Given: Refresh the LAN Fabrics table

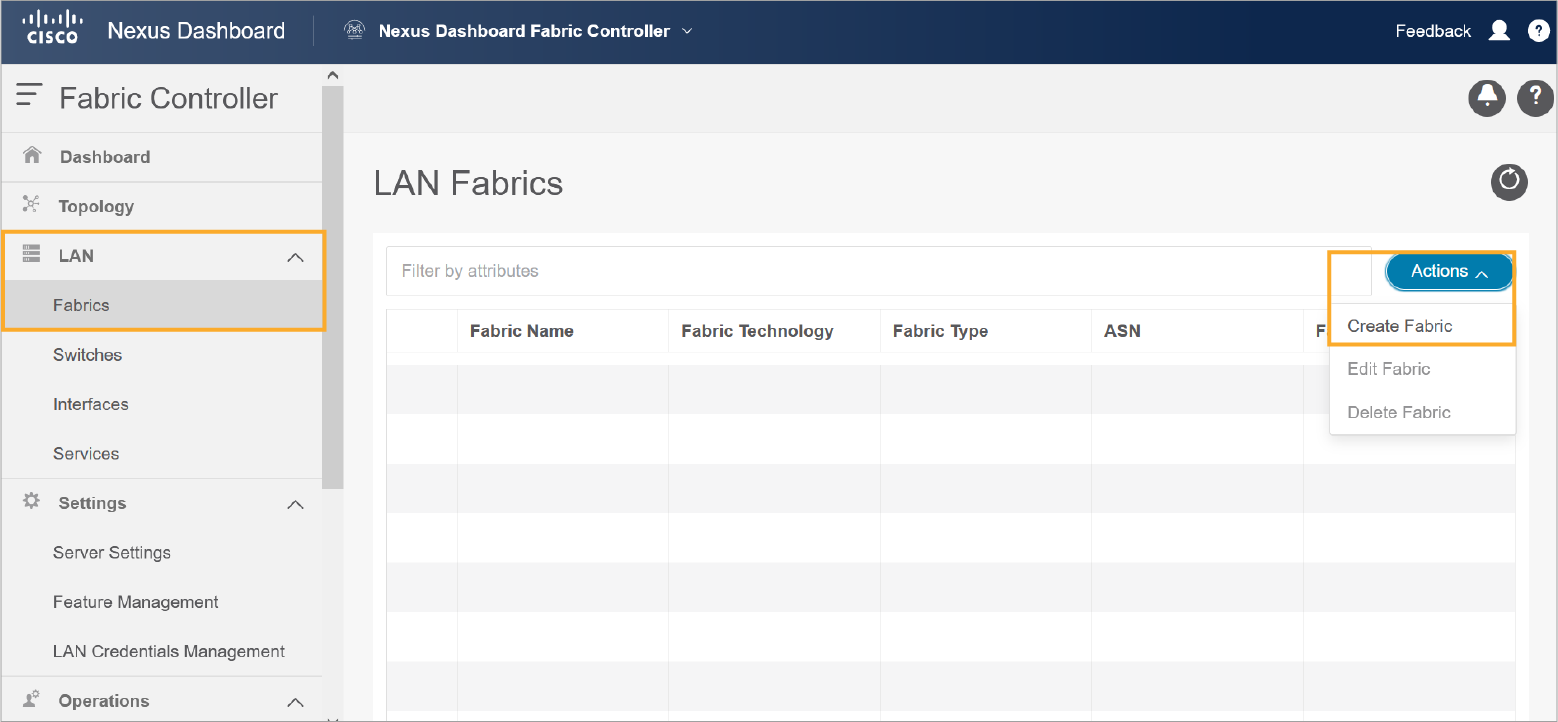Looking at the screenshot, I should [1509, 182].
